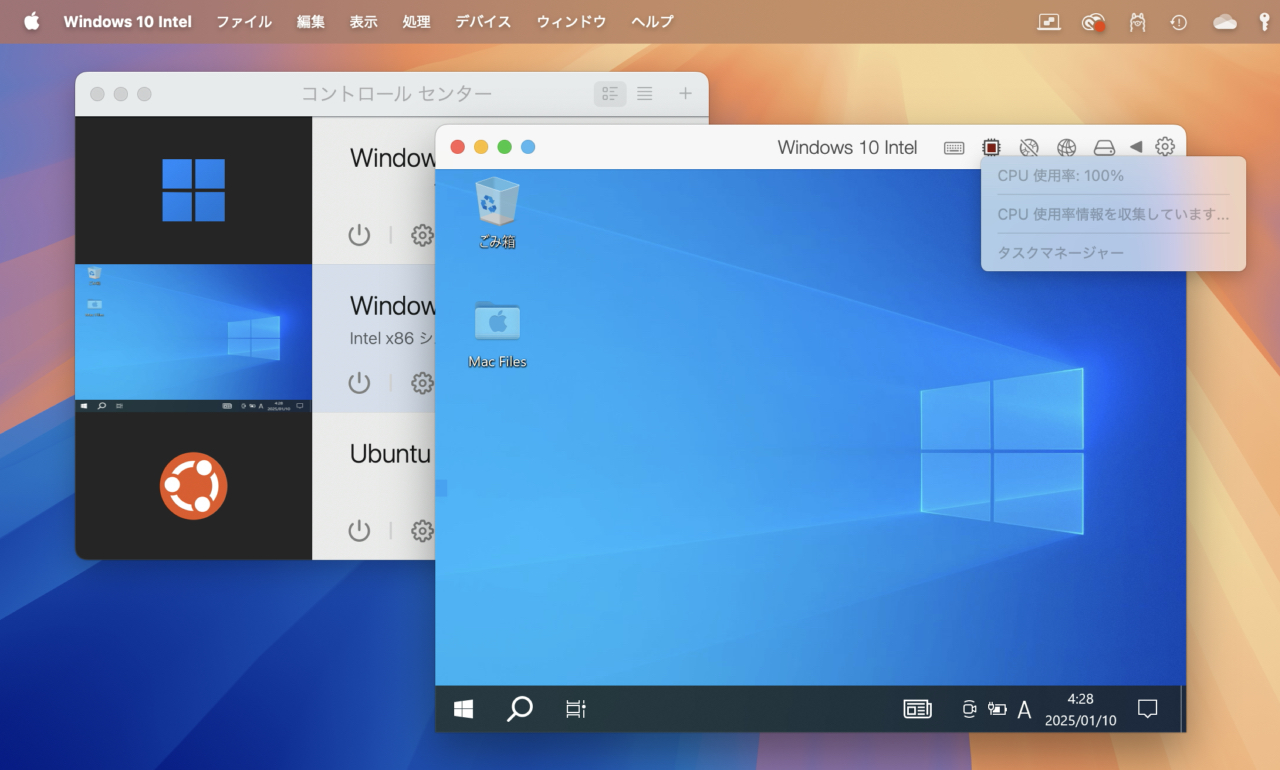Click the red CPU usage chip icon

coord(991,148)
